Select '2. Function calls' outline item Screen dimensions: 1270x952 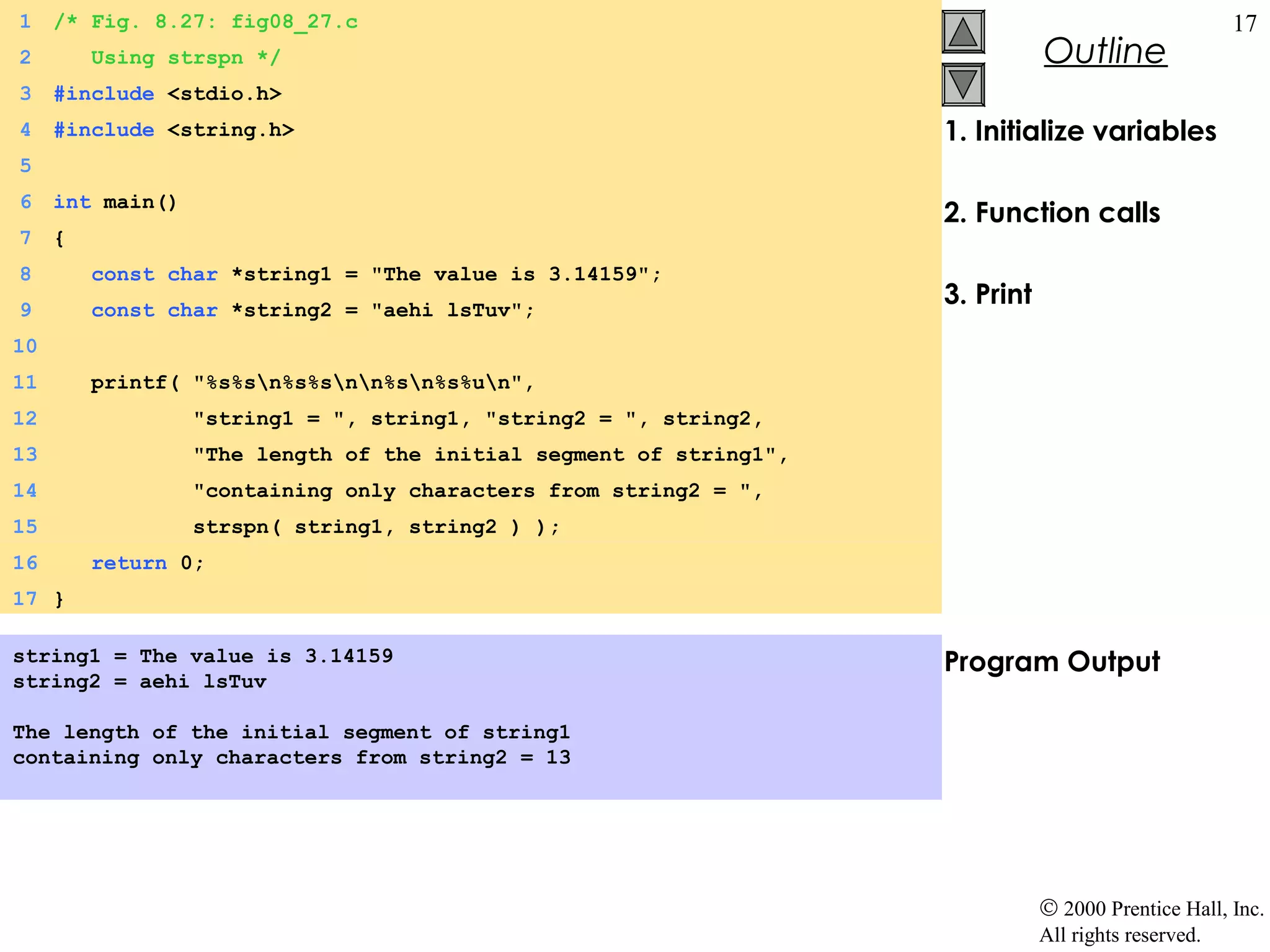click(1052, 212)
